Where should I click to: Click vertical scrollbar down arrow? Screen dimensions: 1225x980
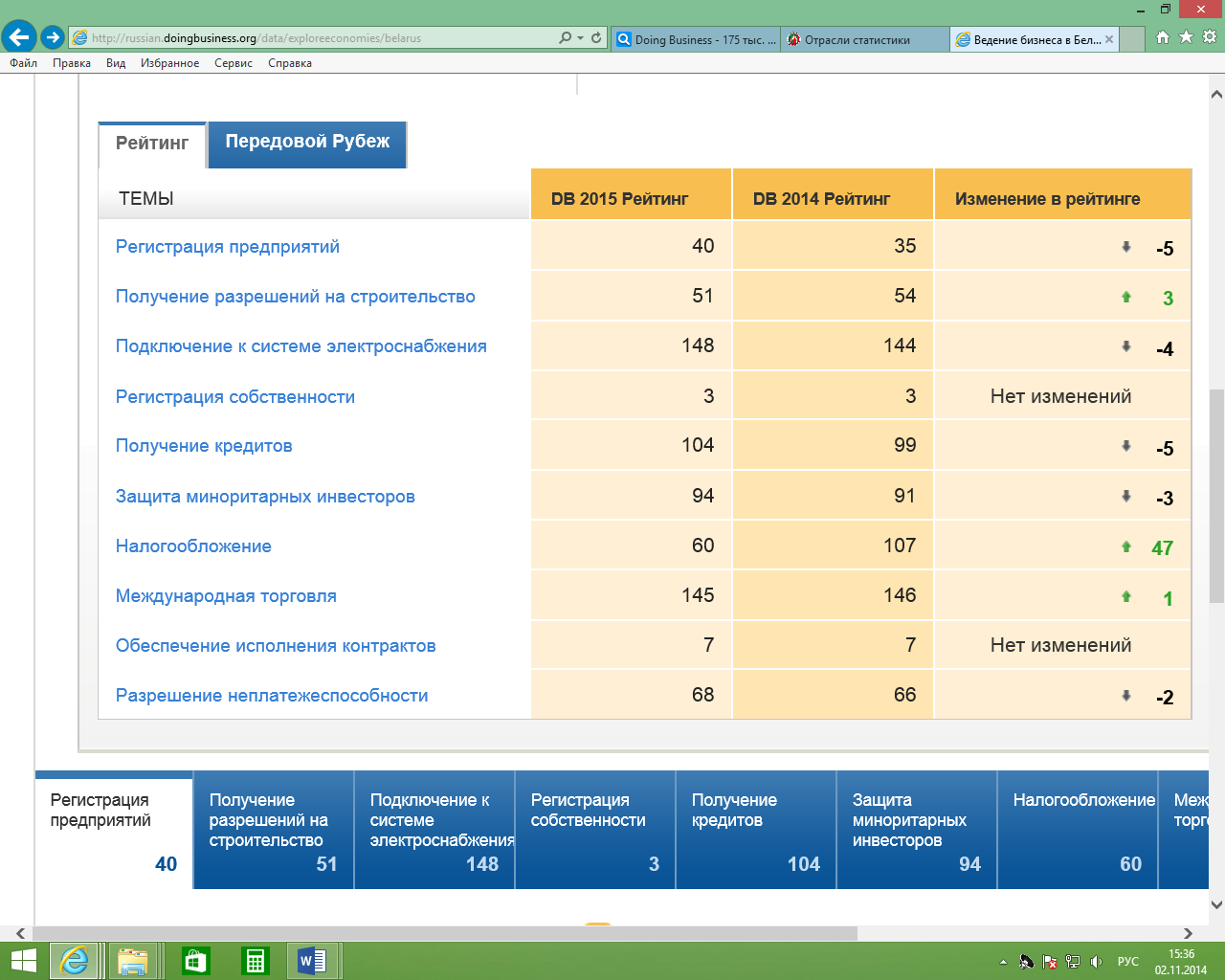pyautogui.click(x=1216, y=904)
